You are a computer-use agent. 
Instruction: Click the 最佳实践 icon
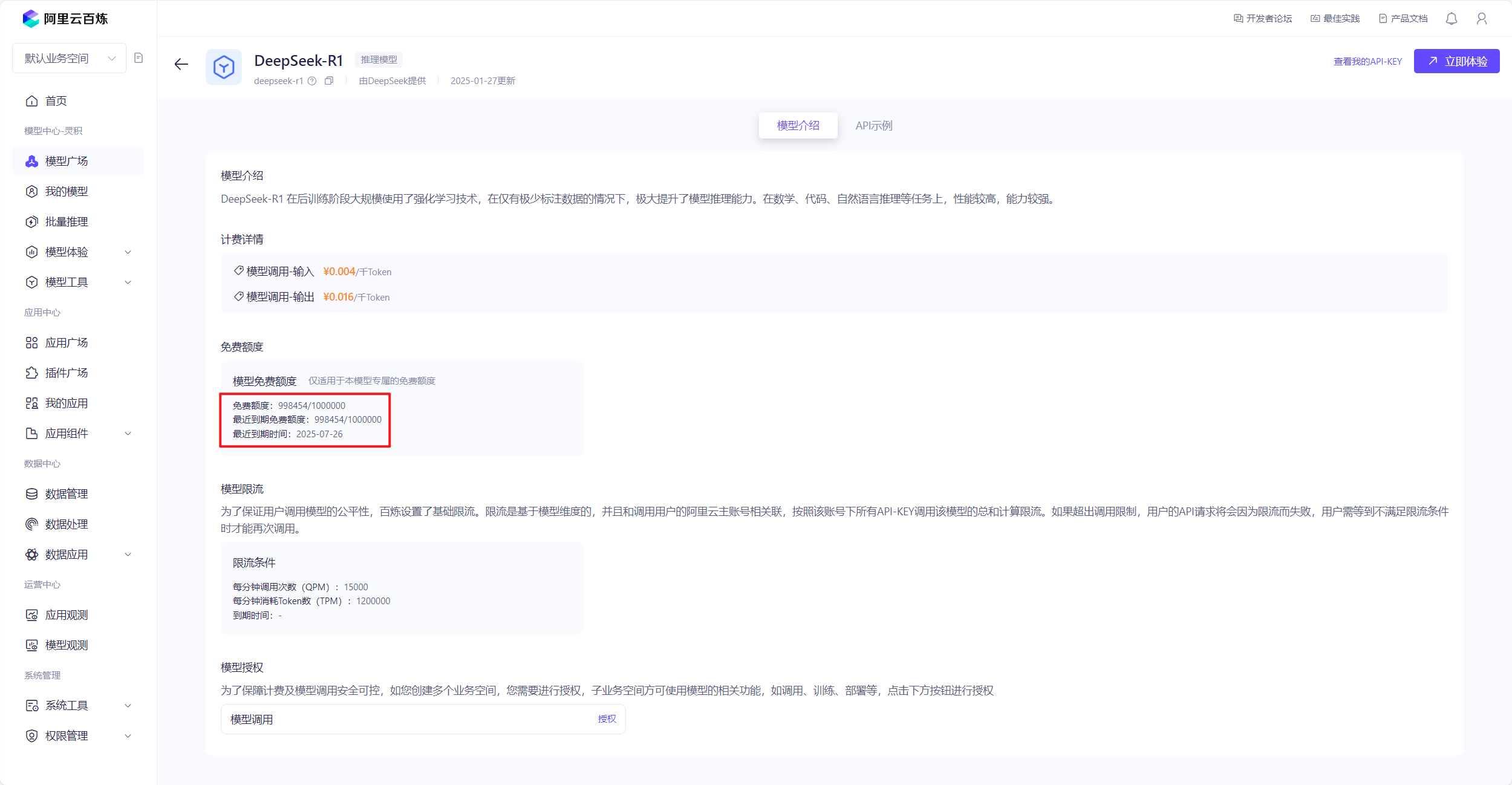(x=1315, y=19)
